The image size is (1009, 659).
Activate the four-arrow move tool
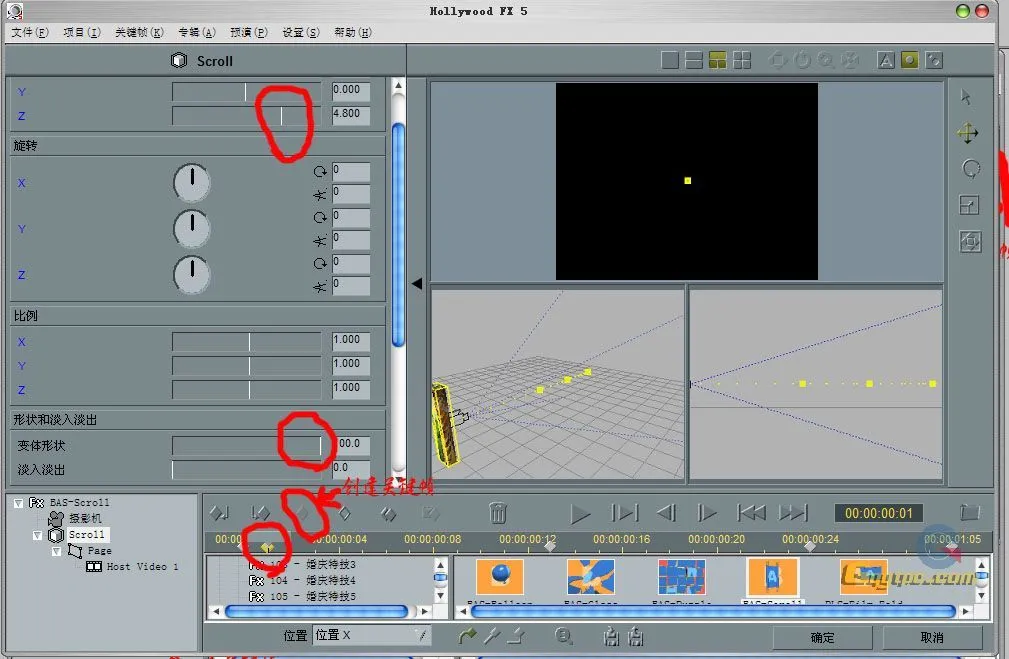[968, 133]
